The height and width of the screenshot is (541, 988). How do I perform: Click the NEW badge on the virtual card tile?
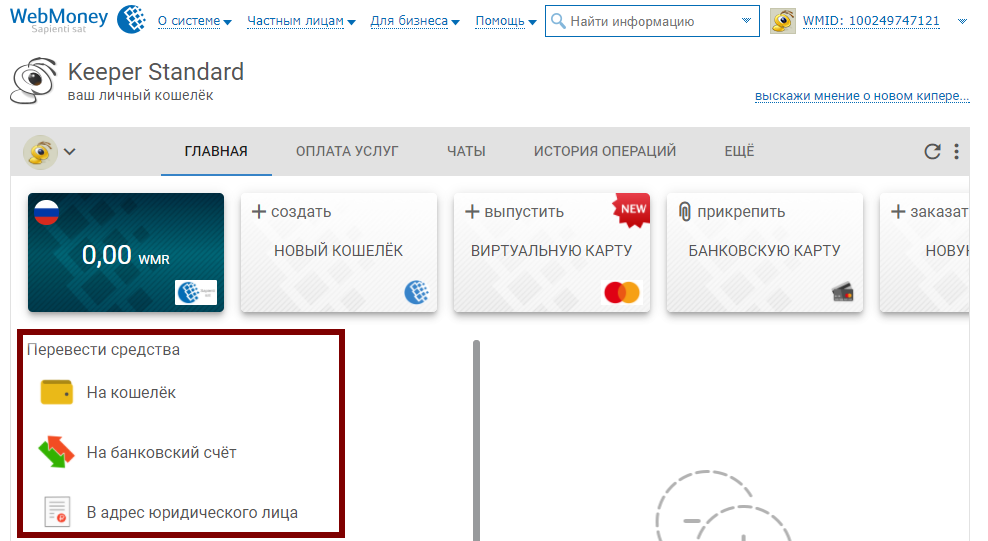coord(632,209)
